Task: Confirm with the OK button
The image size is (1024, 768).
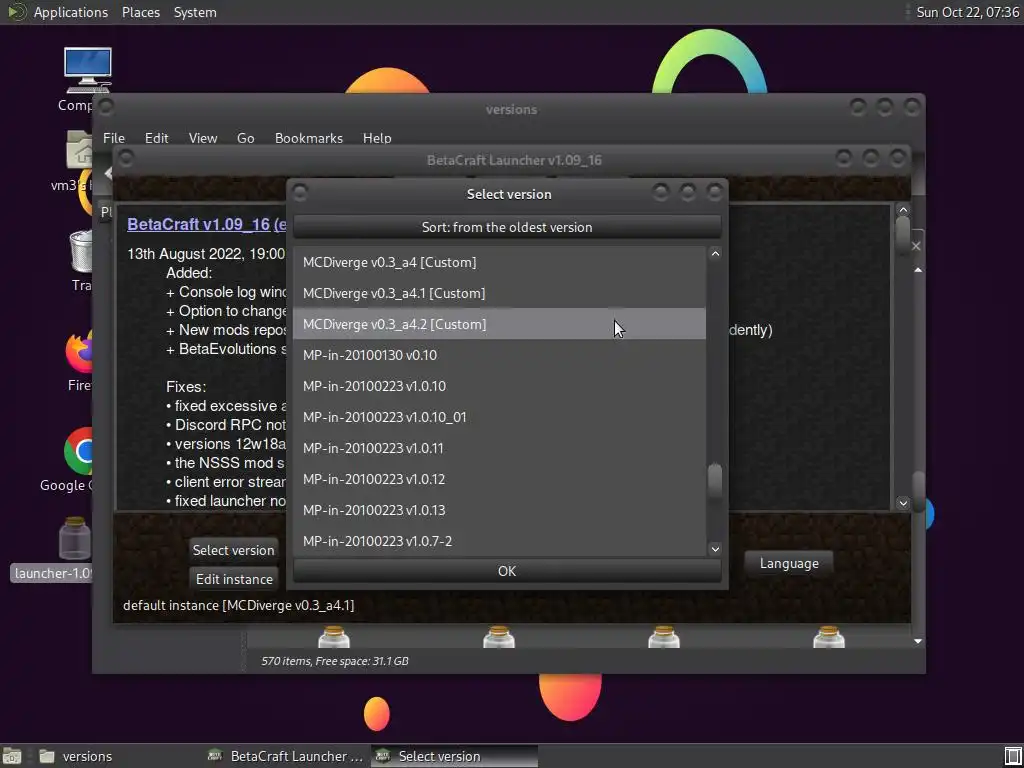Action: point(507,571)
